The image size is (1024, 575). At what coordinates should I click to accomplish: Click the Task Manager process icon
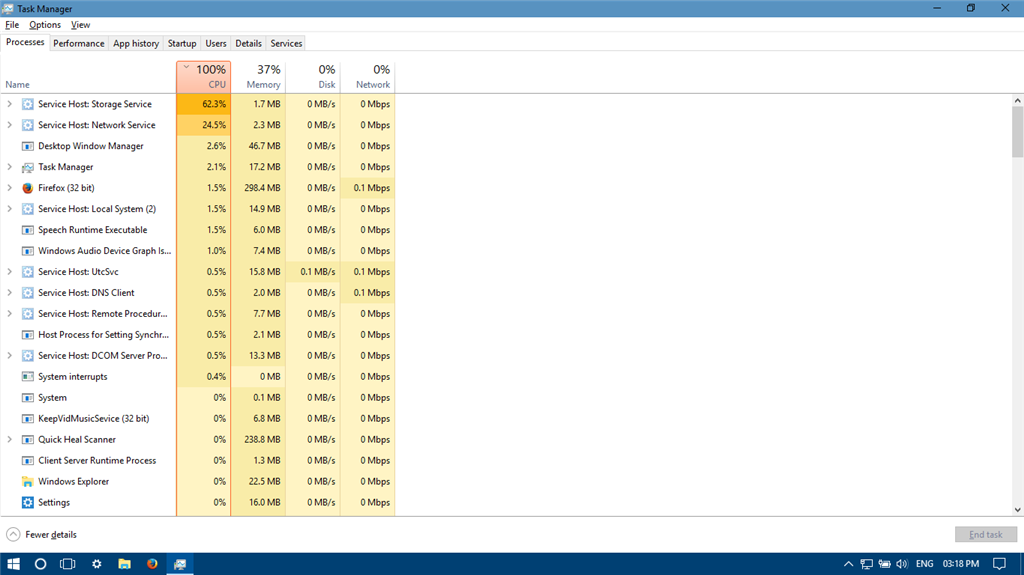[x=28, y=167]
